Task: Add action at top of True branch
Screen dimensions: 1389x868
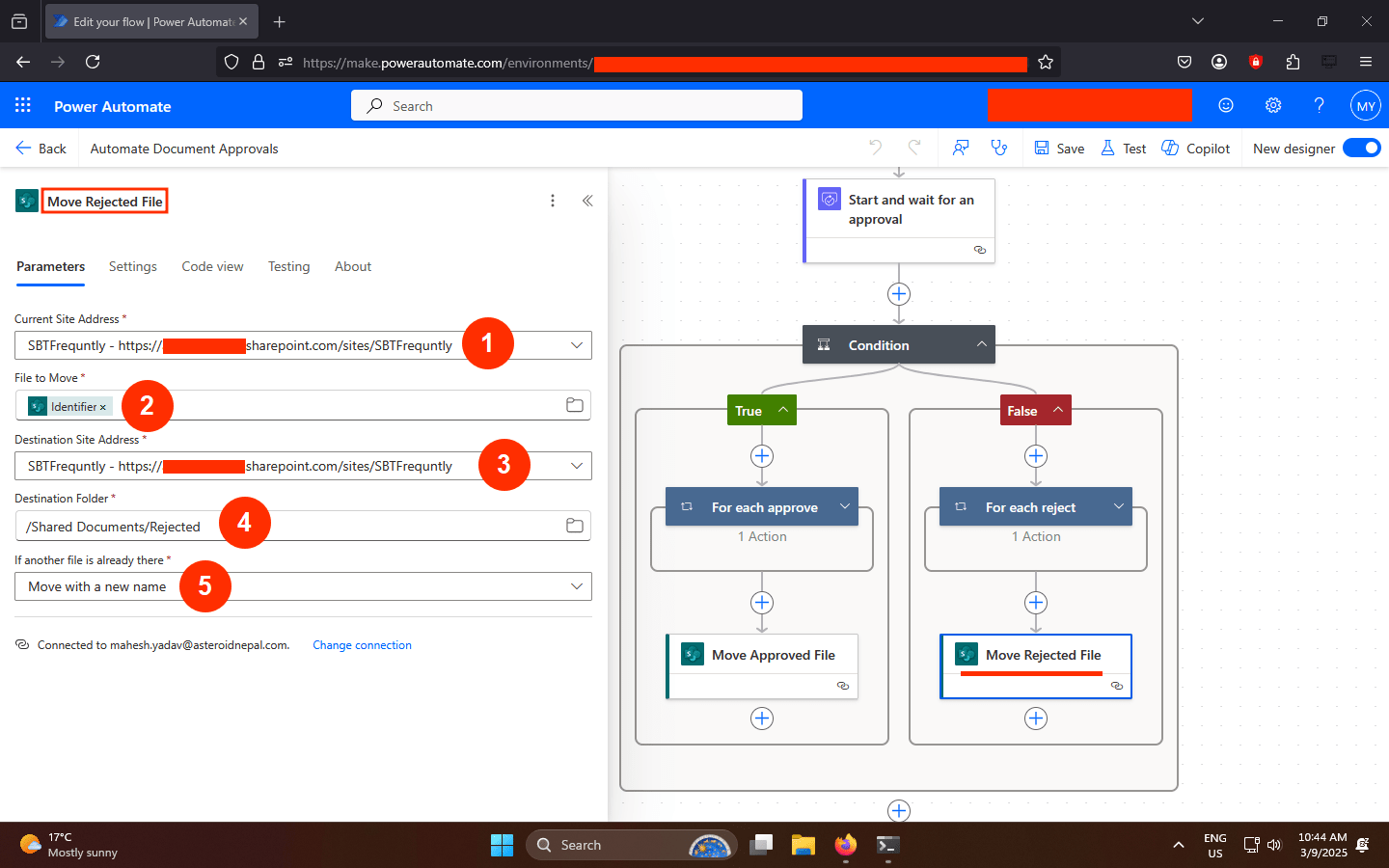Action: coord(762,456)
